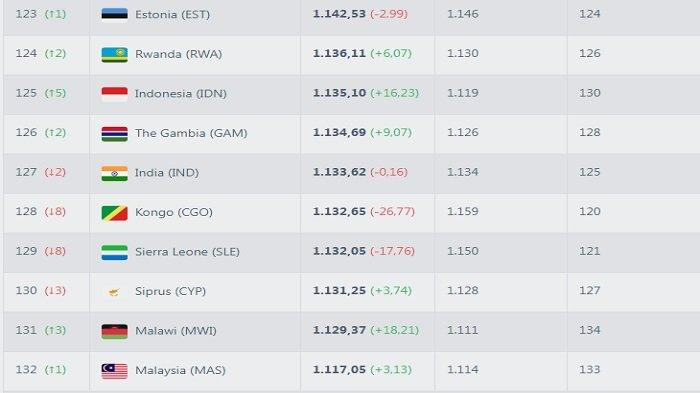Open the Sierra Leone (SLE) entry

pos(187,251)
